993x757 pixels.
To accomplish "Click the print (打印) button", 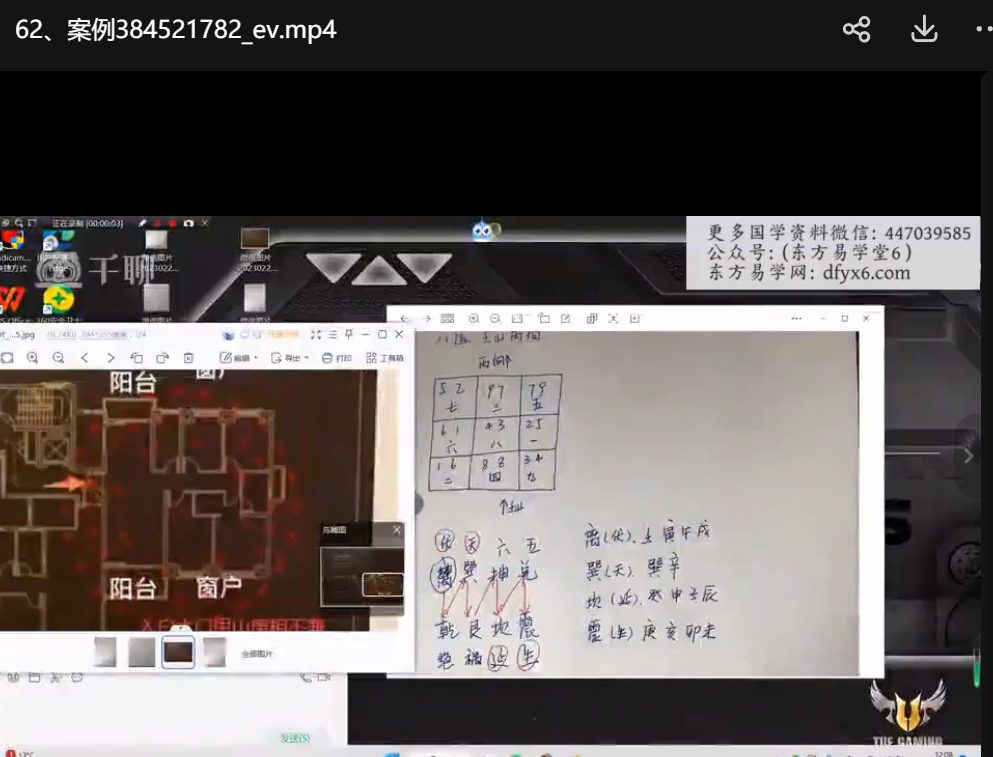I will point(337,358).
